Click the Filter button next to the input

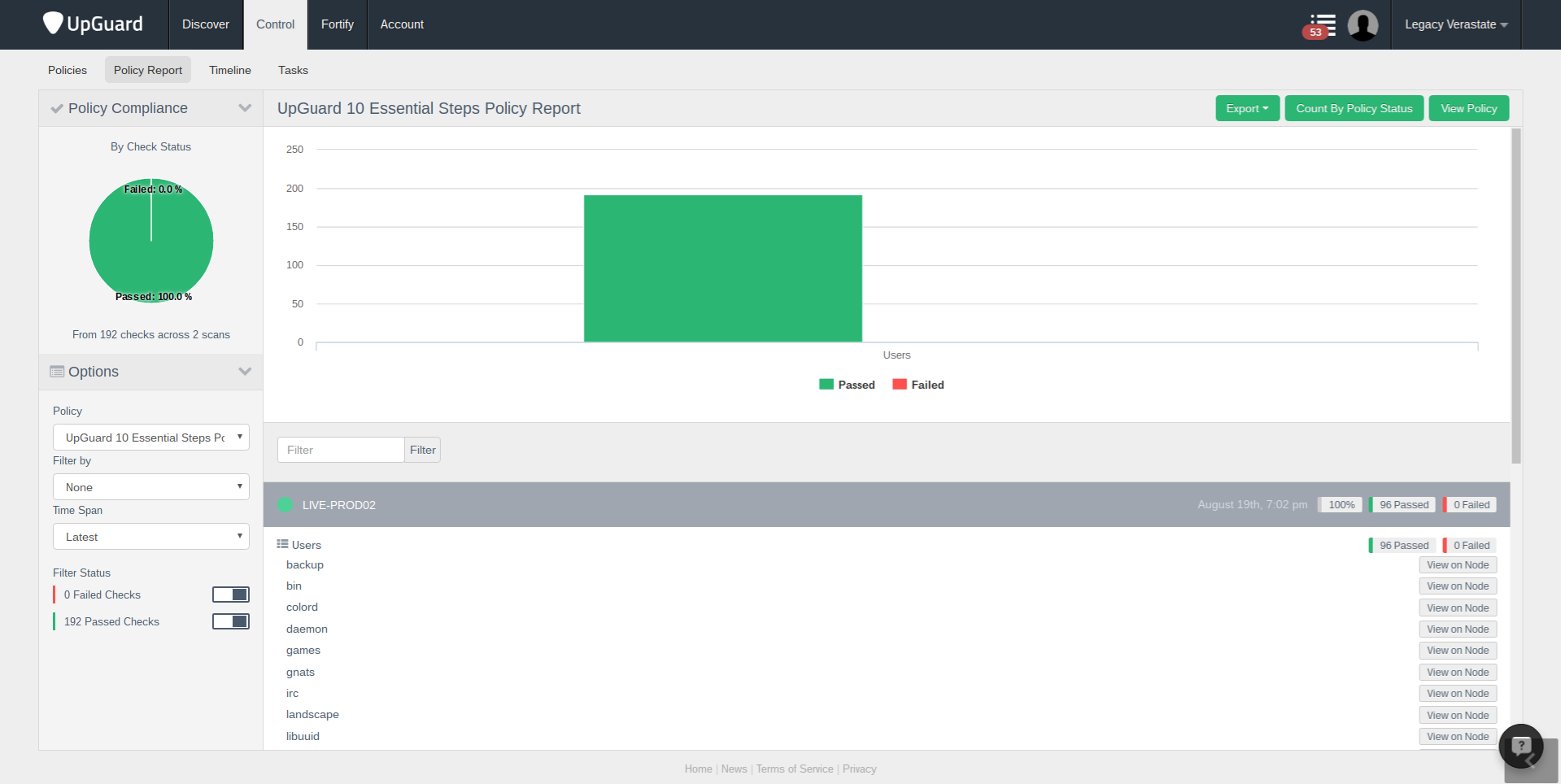422,450
